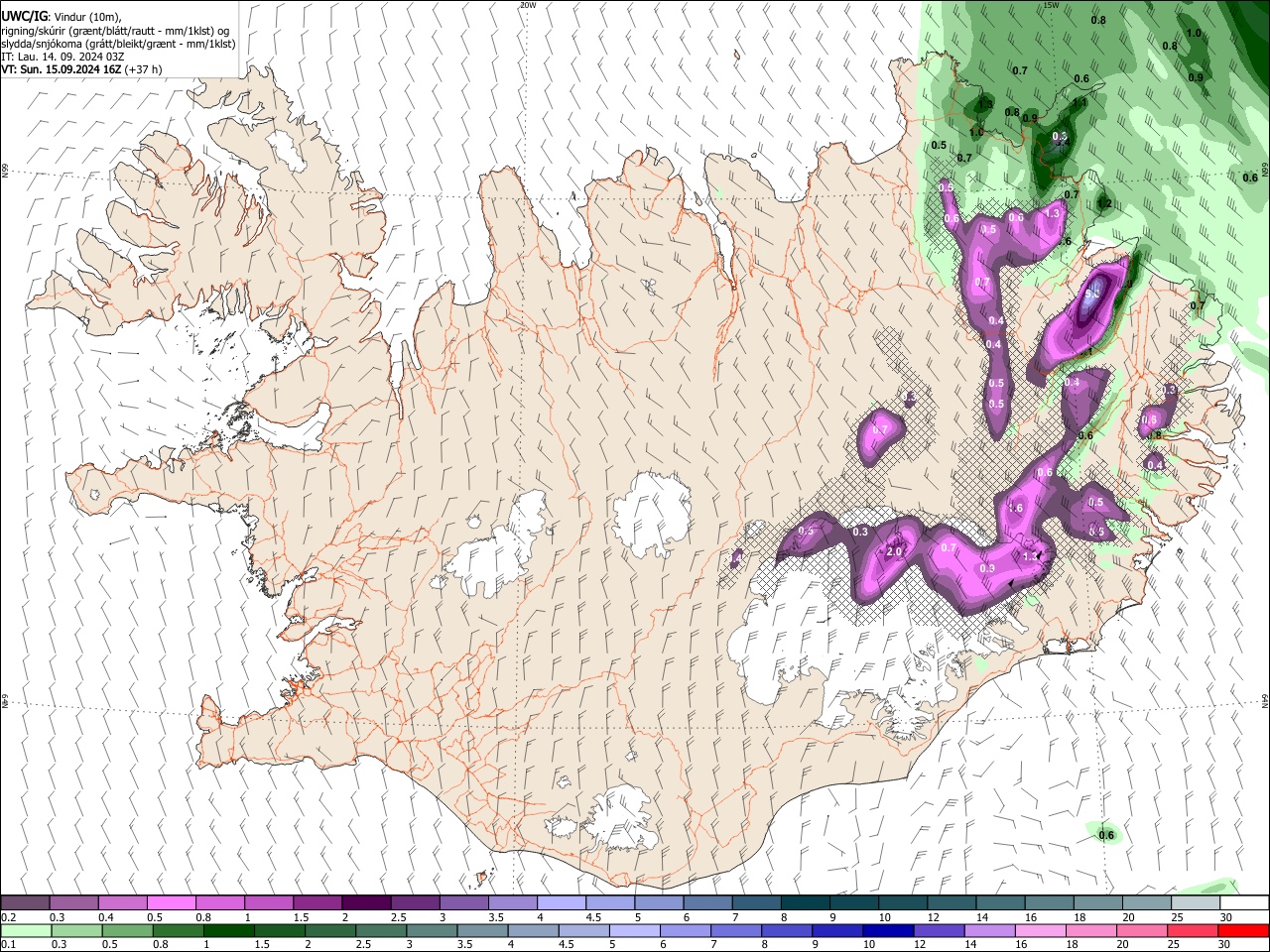Click the upper legend swatch between 0.2 and 0.3
The height and width of the screenshot is (952, 1270).
(x=25, y=902)
